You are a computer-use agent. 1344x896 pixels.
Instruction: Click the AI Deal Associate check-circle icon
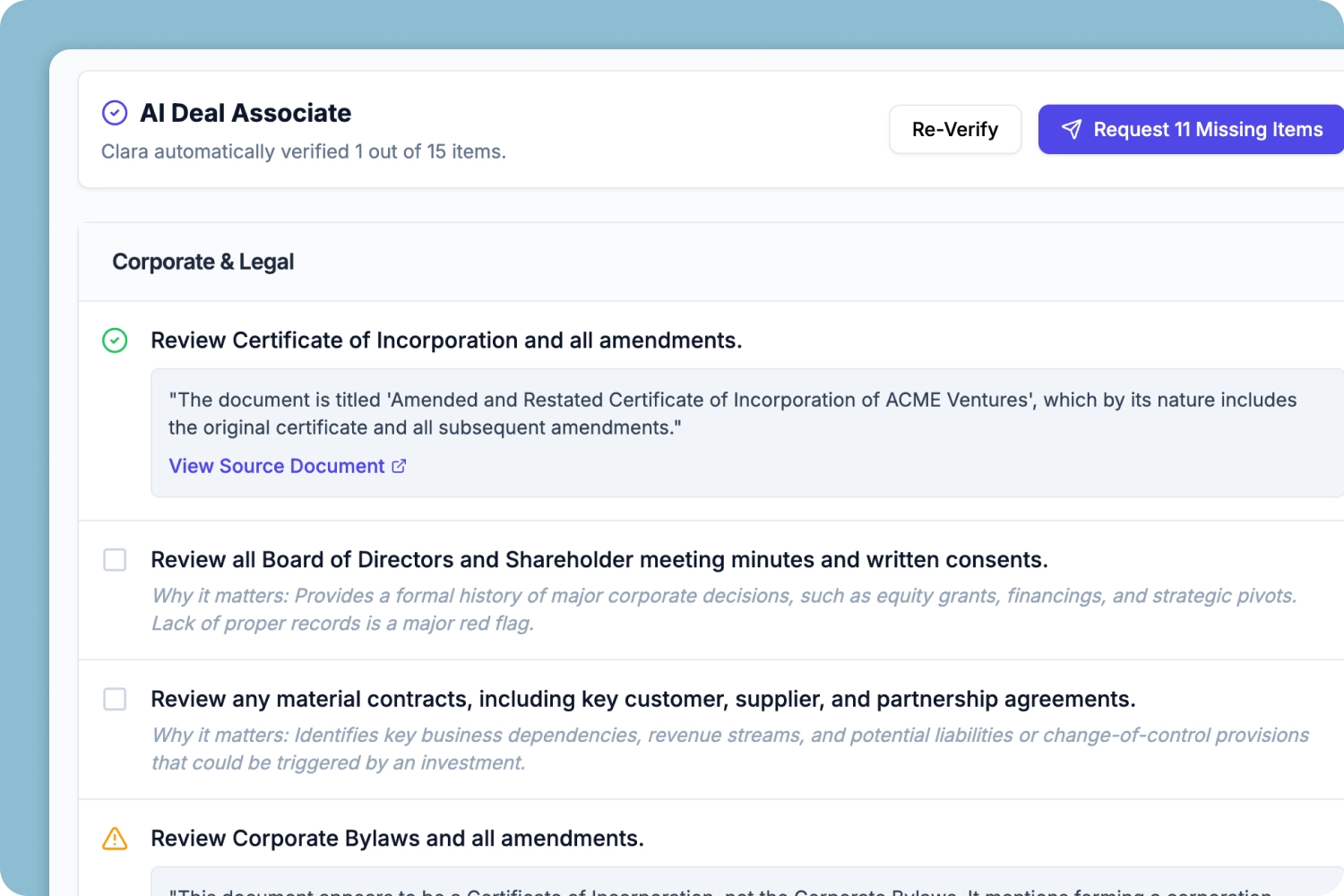pyautogui.click(x=115, y=113)
